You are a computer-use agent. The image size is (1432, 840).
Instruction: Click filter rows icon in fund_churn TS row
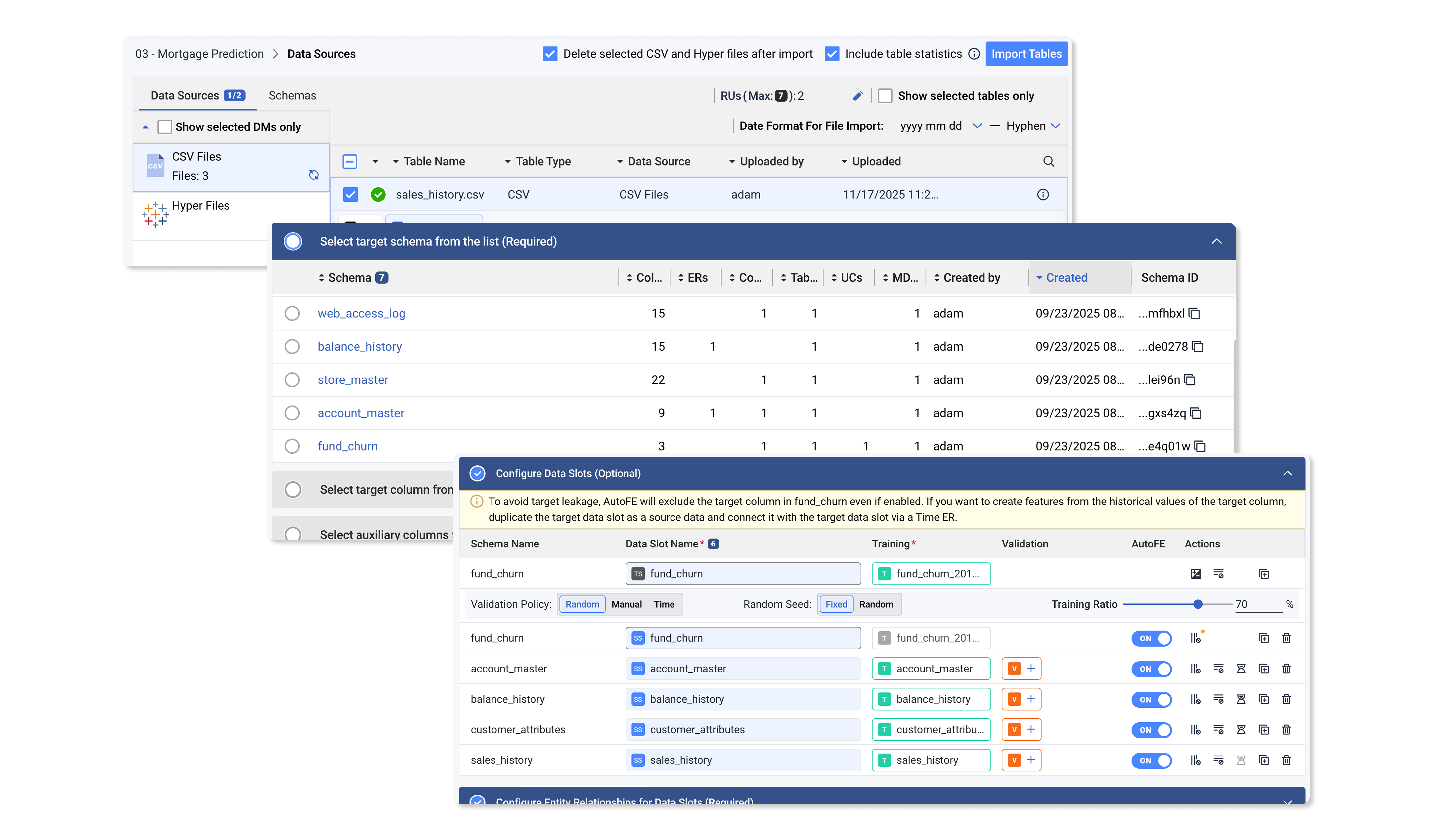[1218, 574]
